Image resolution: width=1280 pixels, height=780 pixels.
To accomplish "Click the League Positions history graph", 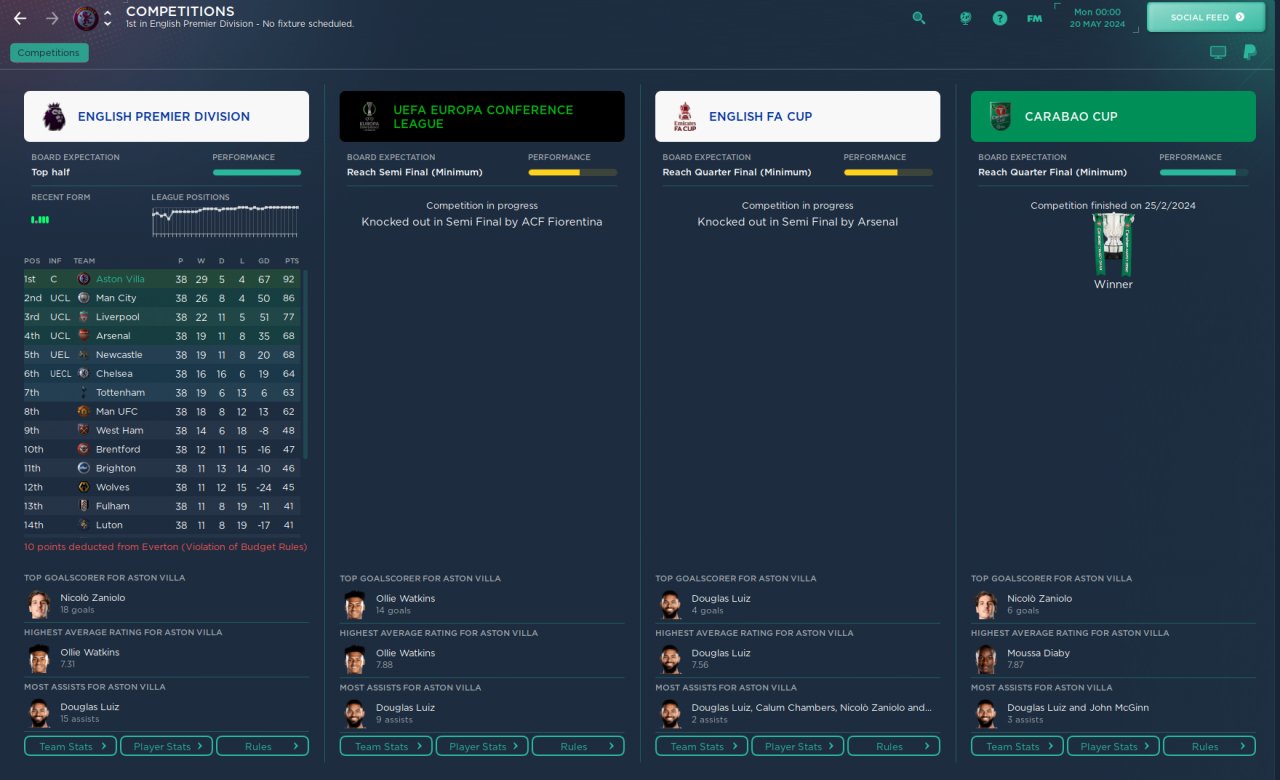I will pos(225,221).
